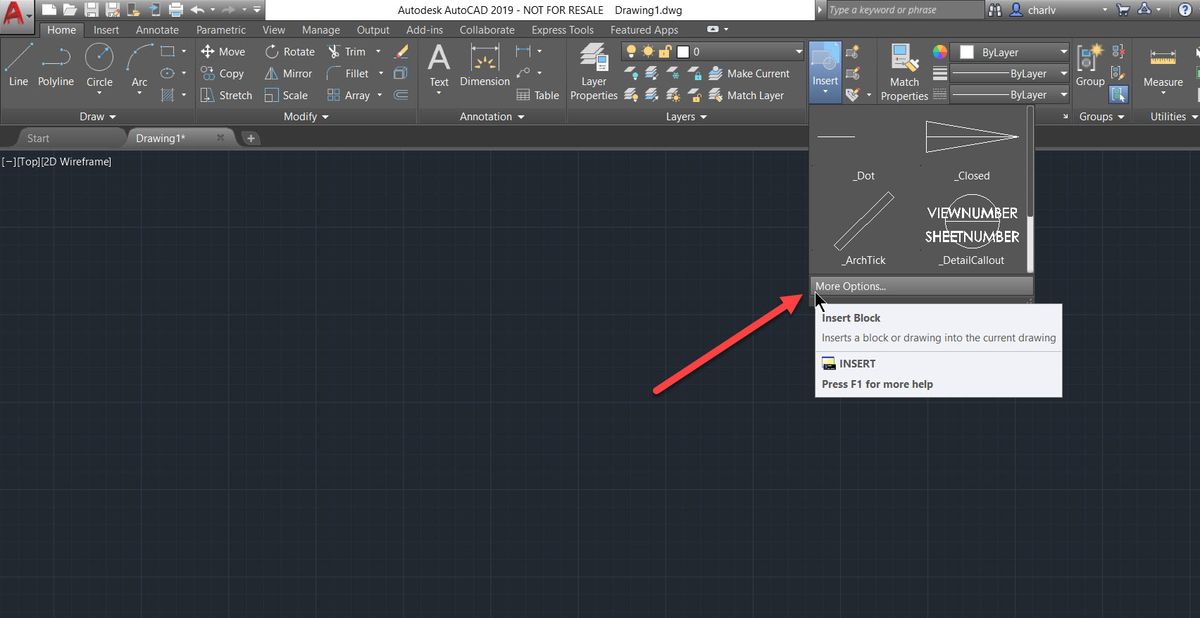Add a new drawing tab with plus
This screenshot has height=618, width=1200.
250,138
